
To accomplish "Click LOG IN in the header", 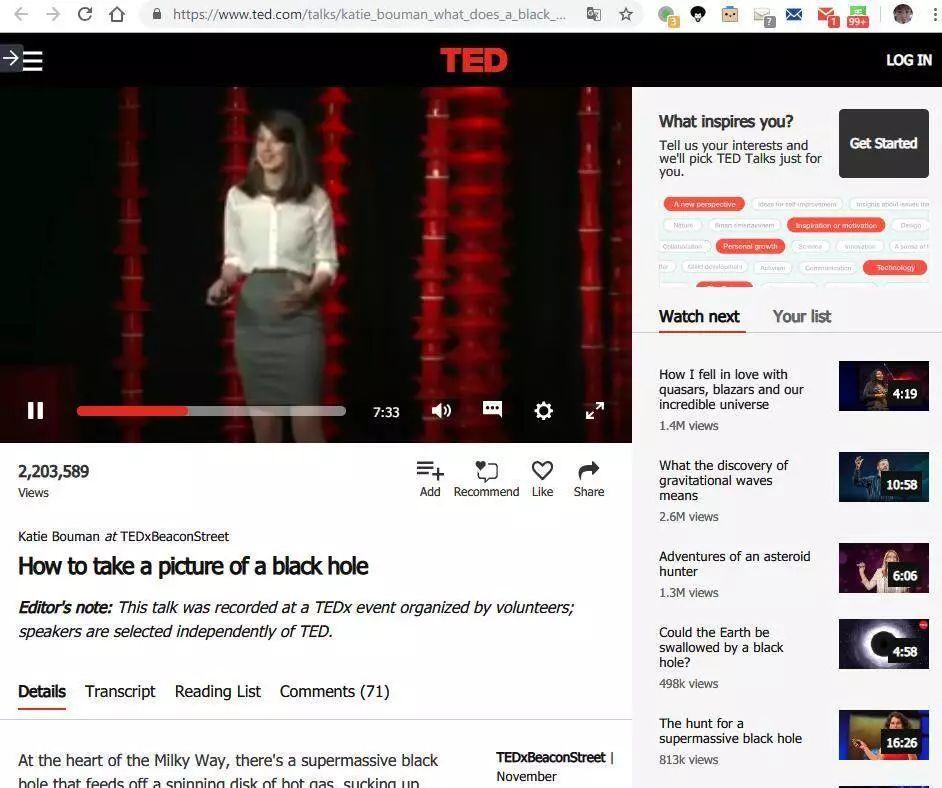I will (x=909, y=60).
